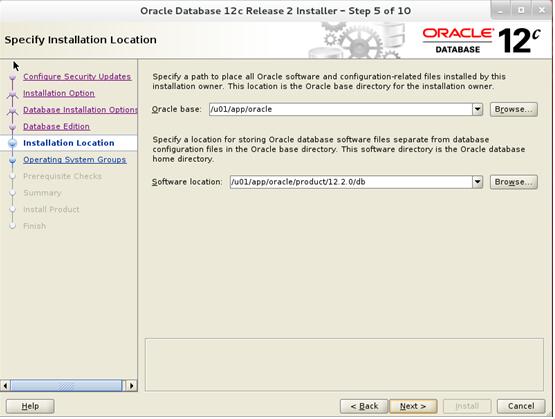Click the Installation Option step bullet

coord(13,93)
